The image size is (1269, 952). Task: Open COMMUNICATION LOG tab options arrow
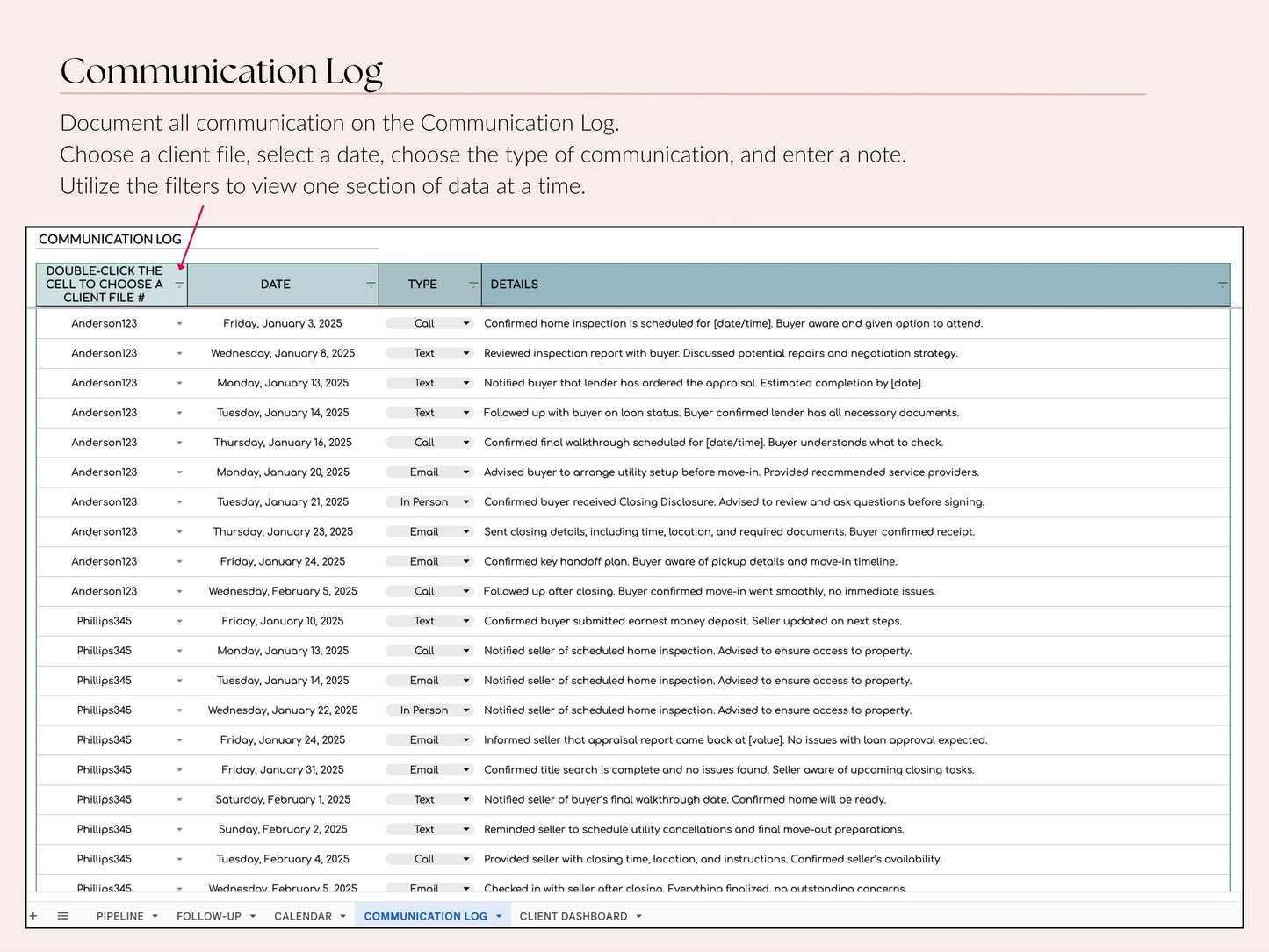pos(499,916)
